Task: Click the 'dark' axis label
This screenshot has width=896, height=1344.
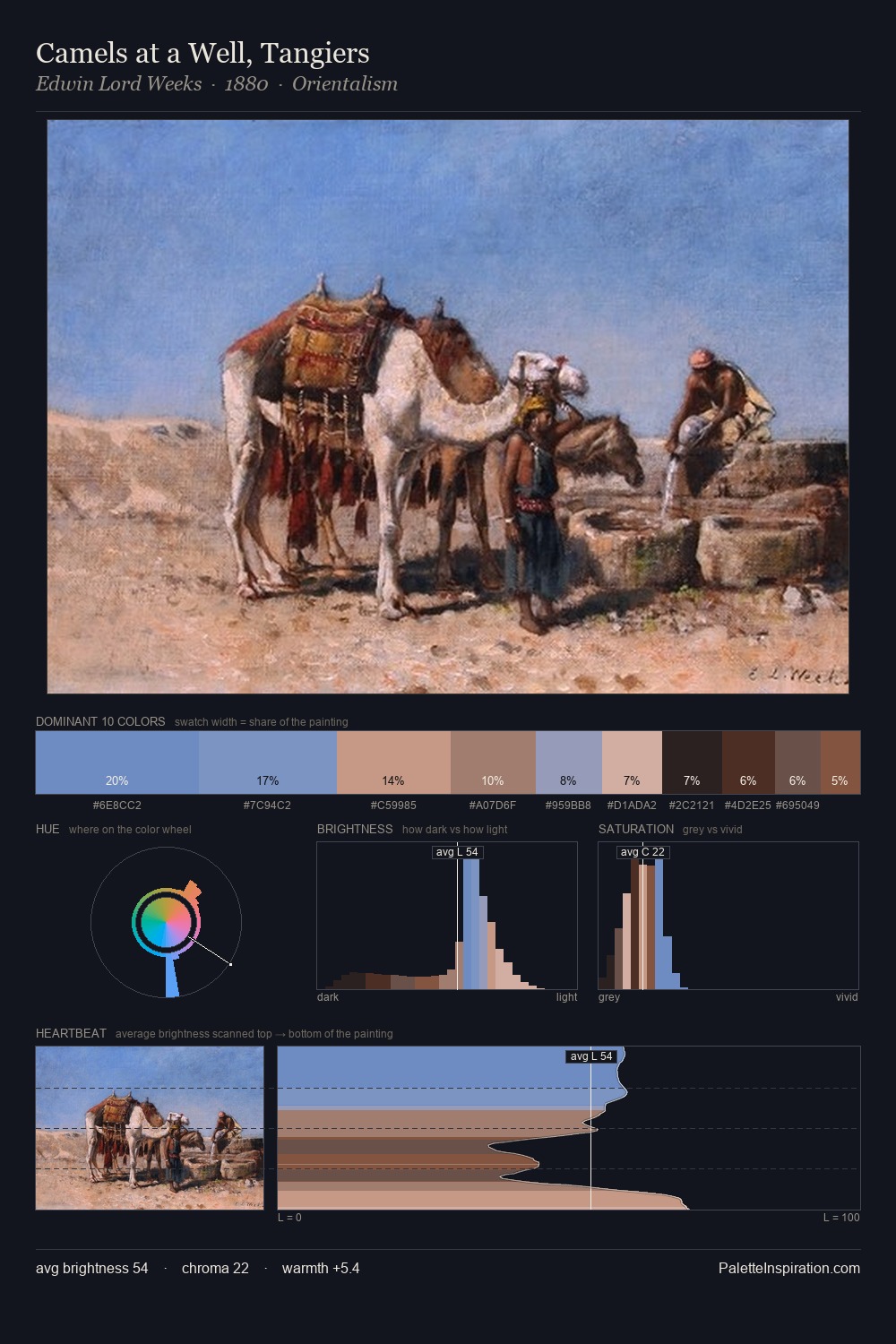Action: coord(328,997)
